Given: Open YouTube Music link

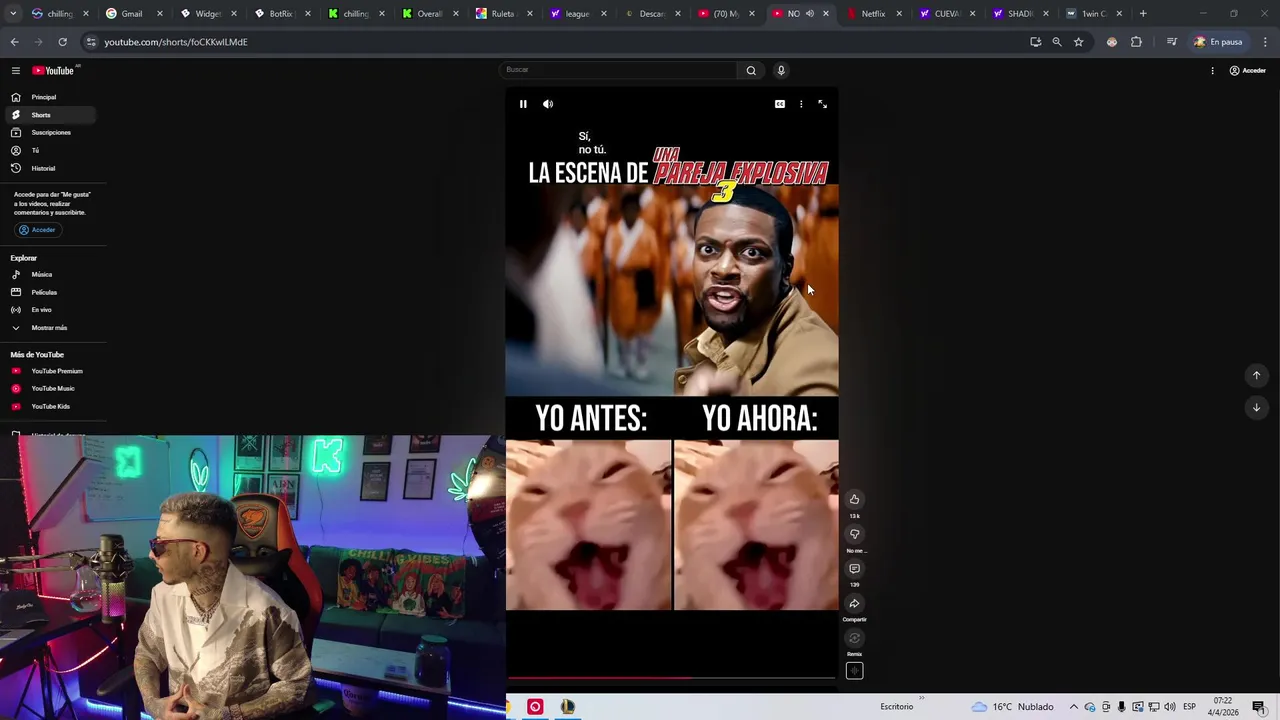Looking at the screenshot, I should [x=52, y=388].
